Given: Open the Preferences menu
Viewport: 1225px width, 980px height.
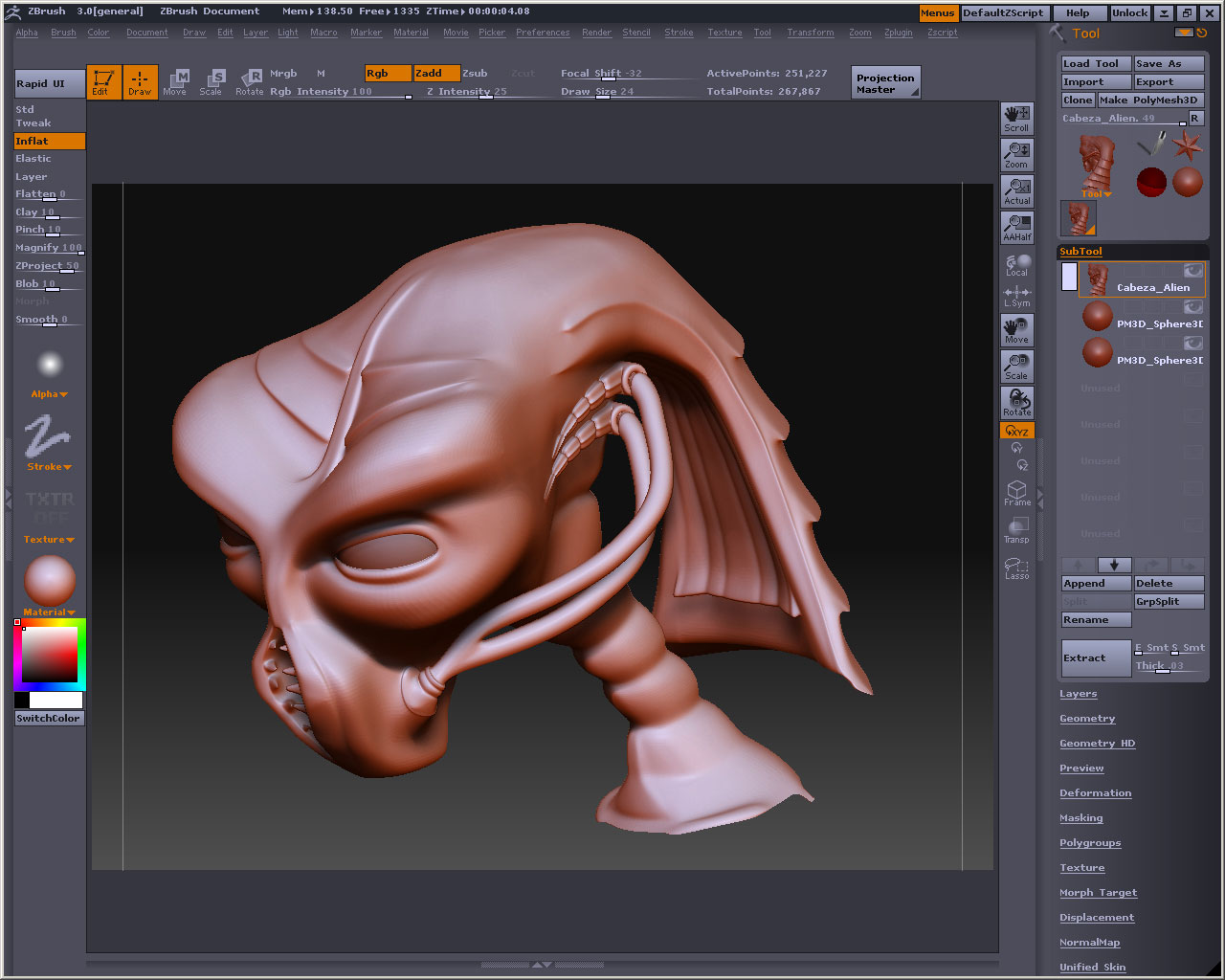Looking at the screenshot, I should click(x=543, y=33).
